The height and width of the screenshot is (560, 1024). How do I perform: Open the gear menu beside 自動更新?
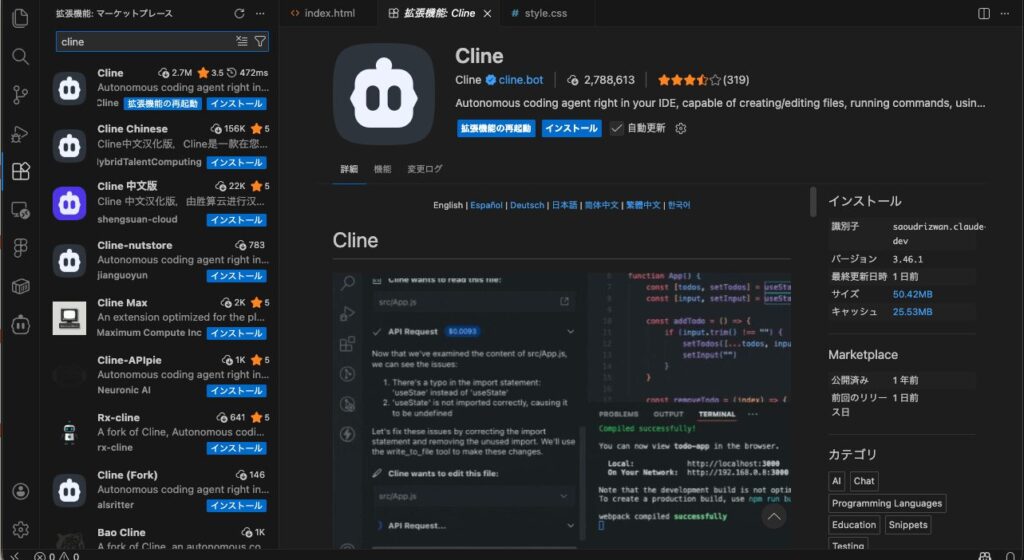(681, 128)
